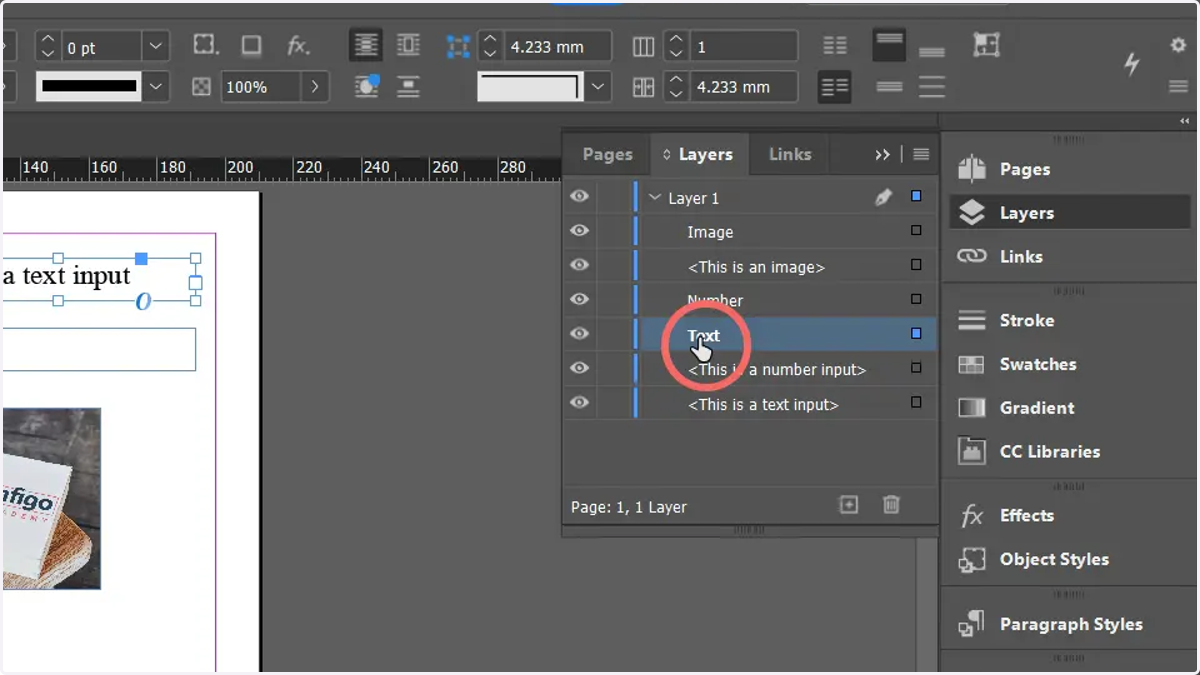
Task: Open the stroke type dropdown arrow
Action: 155,87
